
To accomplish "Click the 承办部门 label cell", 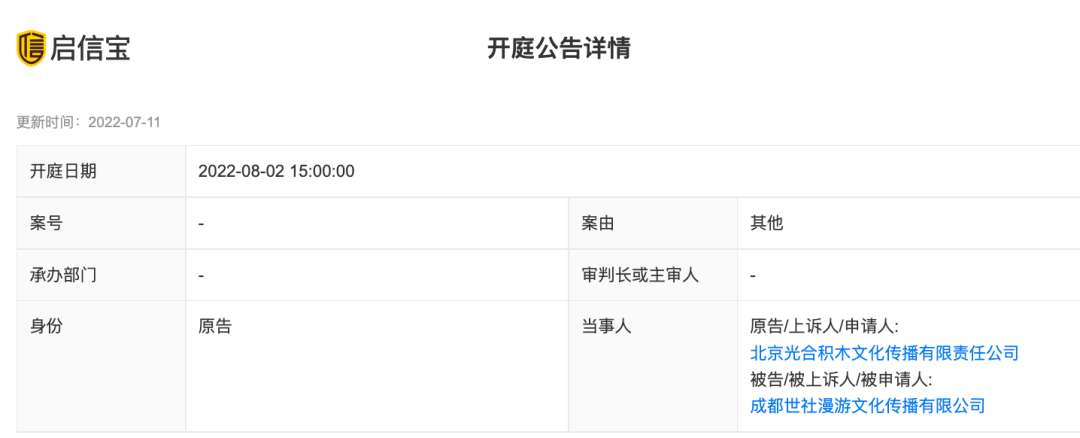I will 101,275.
